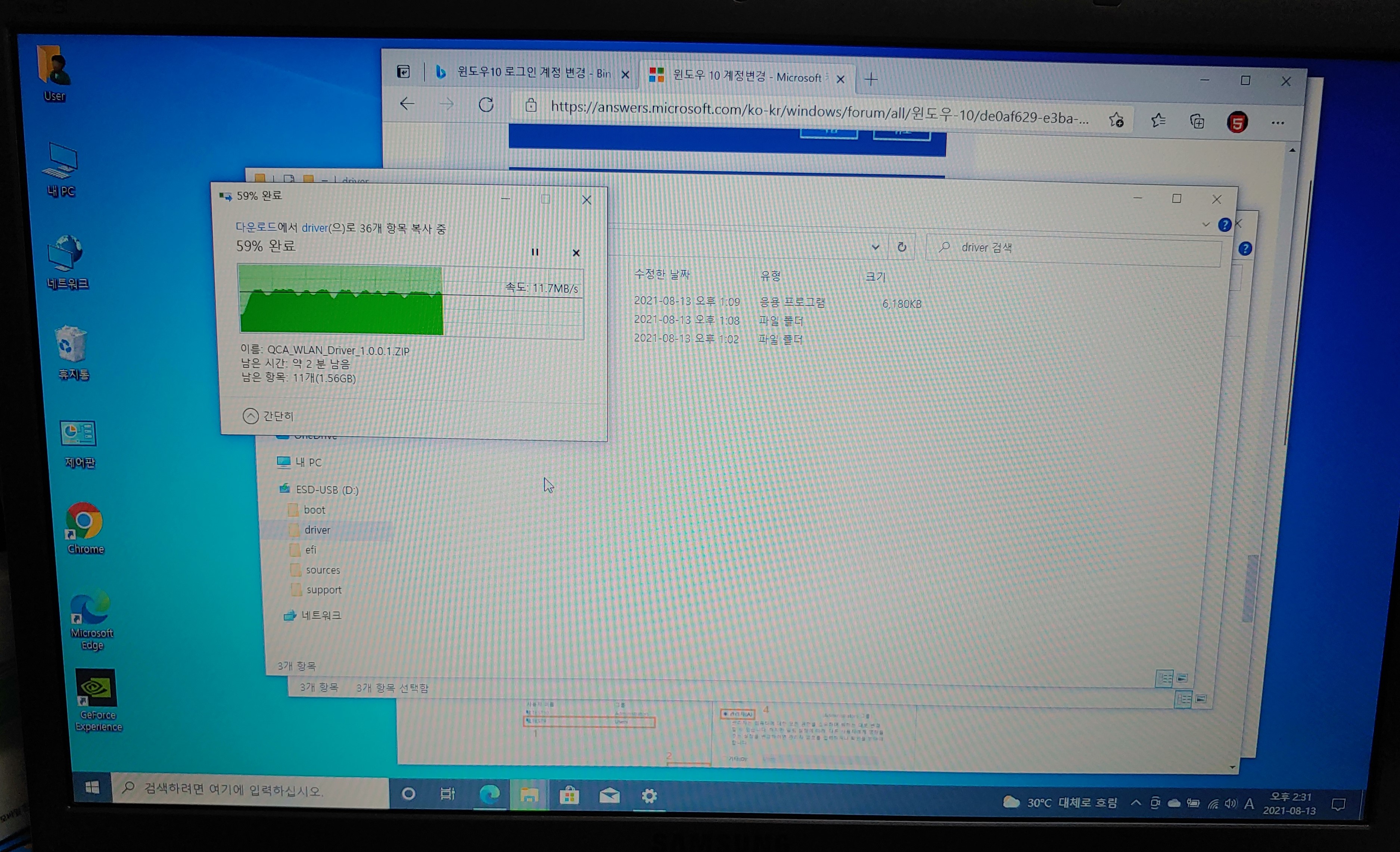Open the Edge Favorites list icon
The width and height of the screenshot is (1400, 852).
1158,121
